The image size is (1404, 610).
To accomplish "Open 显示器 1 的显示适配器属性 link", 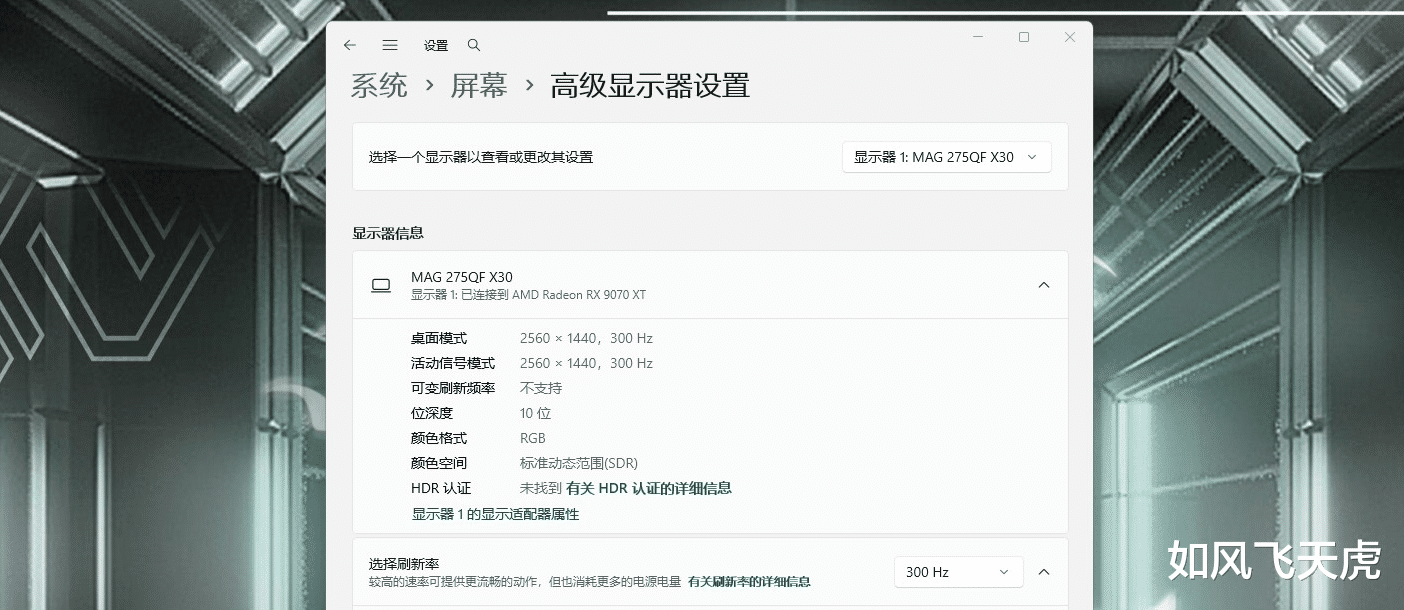I will [x=495, y=514].
